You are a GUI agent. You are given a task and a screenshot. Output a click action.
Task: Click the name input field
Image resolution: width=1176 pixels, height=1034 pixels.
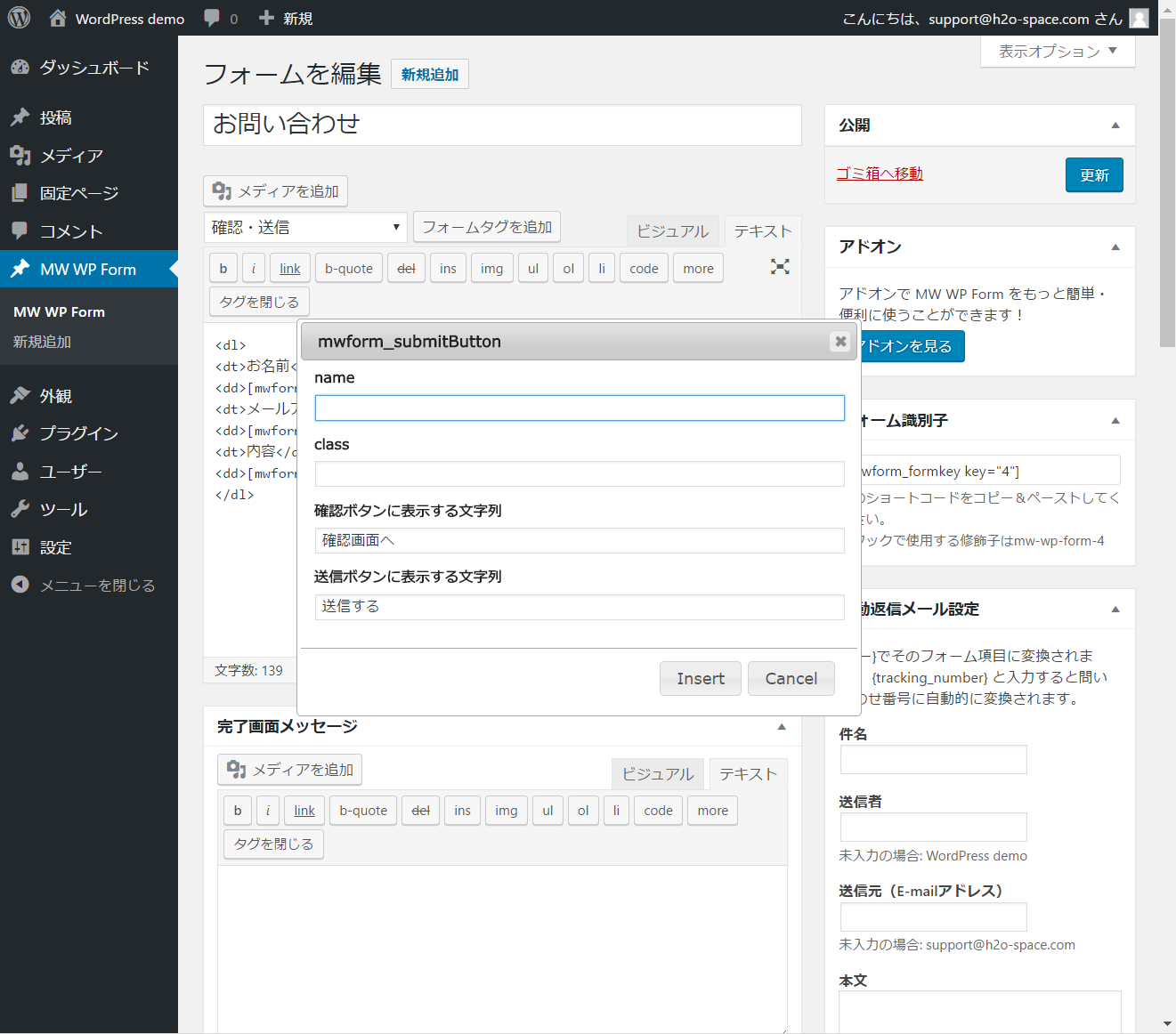pyautogui.click(x=579, y=408)
